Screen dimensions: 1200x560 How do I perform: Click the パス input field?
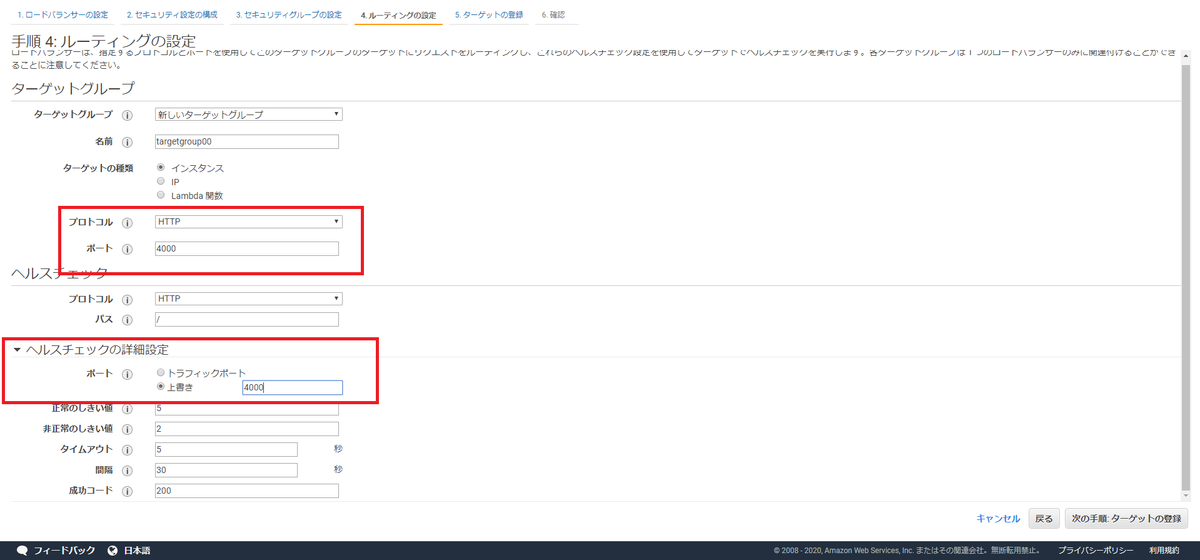coord(247,320)
